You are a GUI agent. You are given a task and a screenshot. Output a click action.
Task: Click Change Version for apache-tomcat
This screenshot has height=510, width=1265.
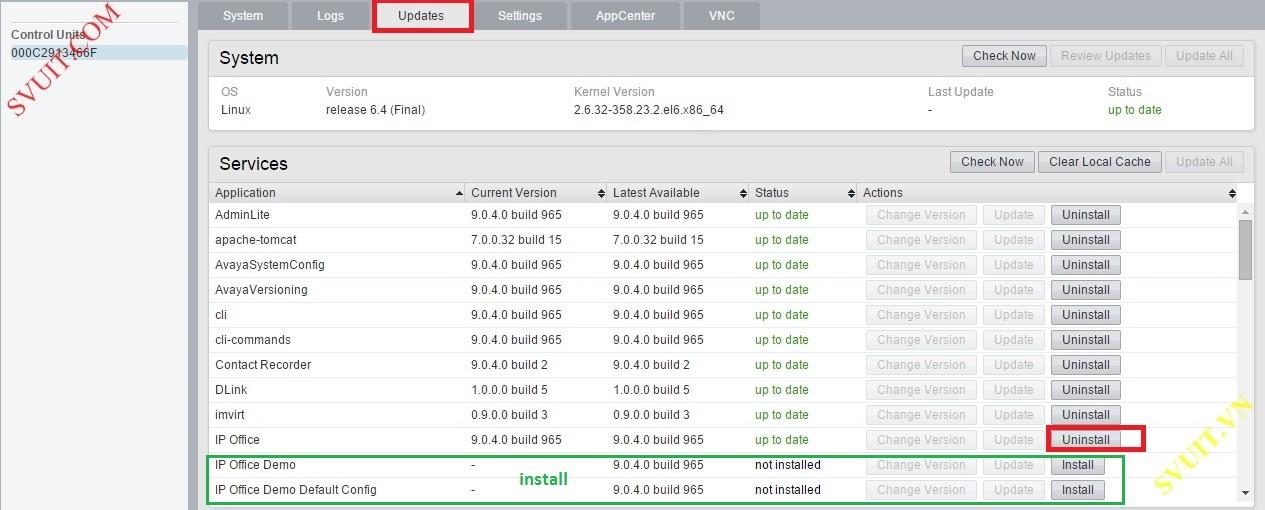point(921,240)
